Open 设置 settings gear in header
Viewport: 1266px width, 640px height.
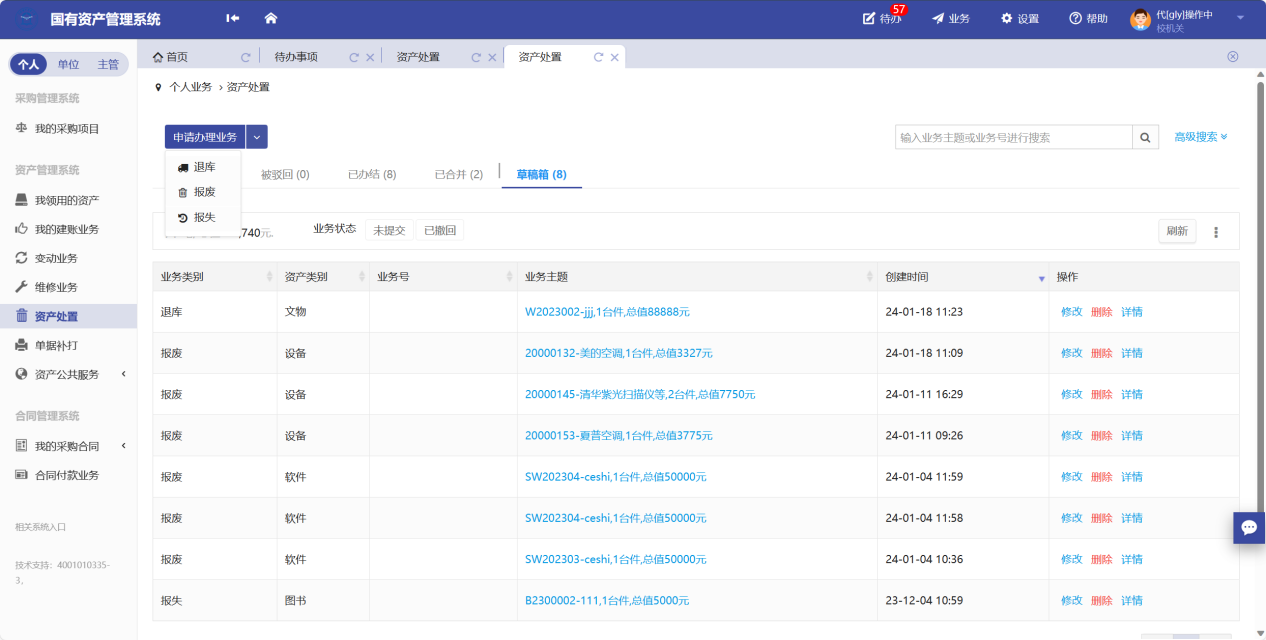coord(1020,19)
